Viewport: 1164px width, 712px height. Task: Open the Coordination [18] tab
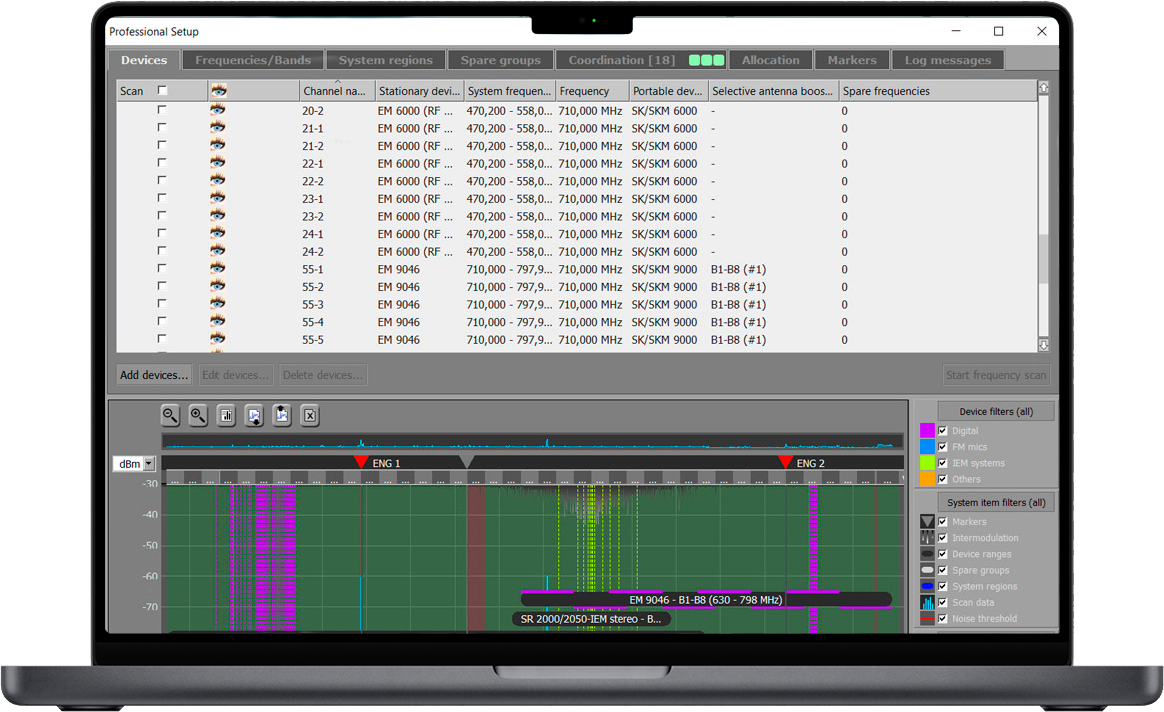click(x=621, y=60)
